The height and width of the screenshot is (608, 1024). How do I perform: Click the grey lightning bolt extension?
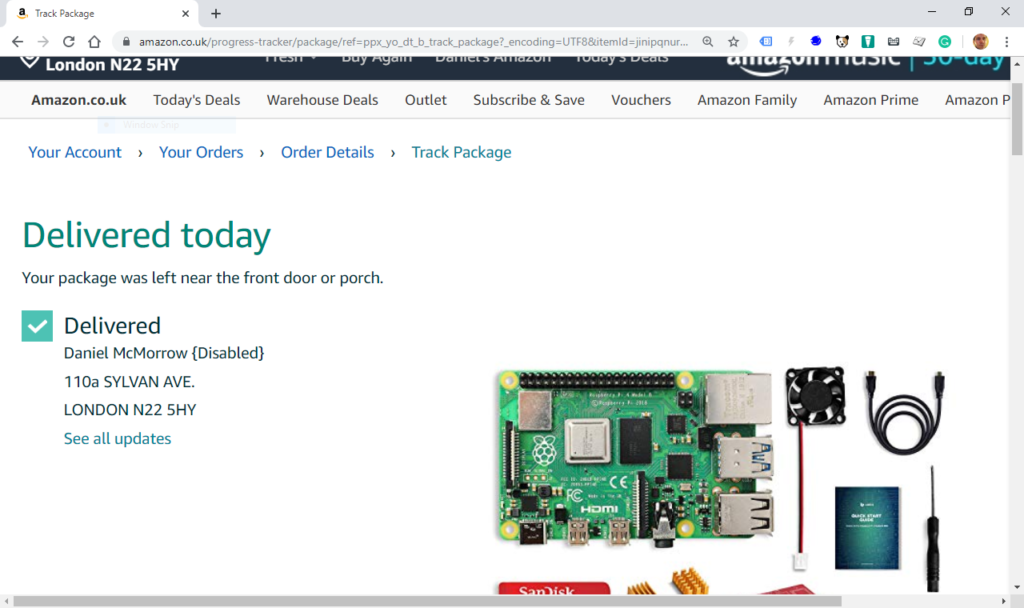point(791,42)
